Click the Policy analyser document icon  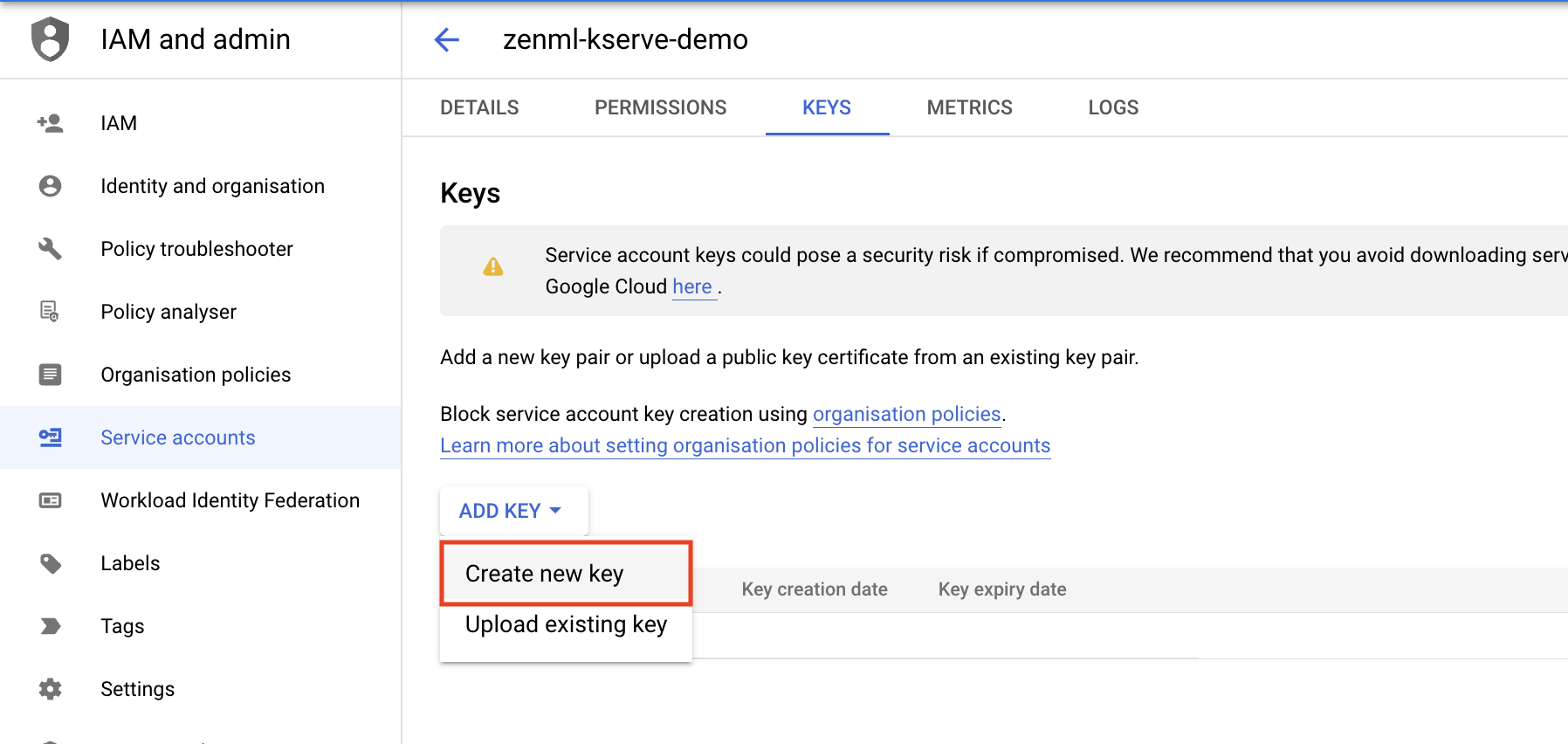tap(50, 312)
